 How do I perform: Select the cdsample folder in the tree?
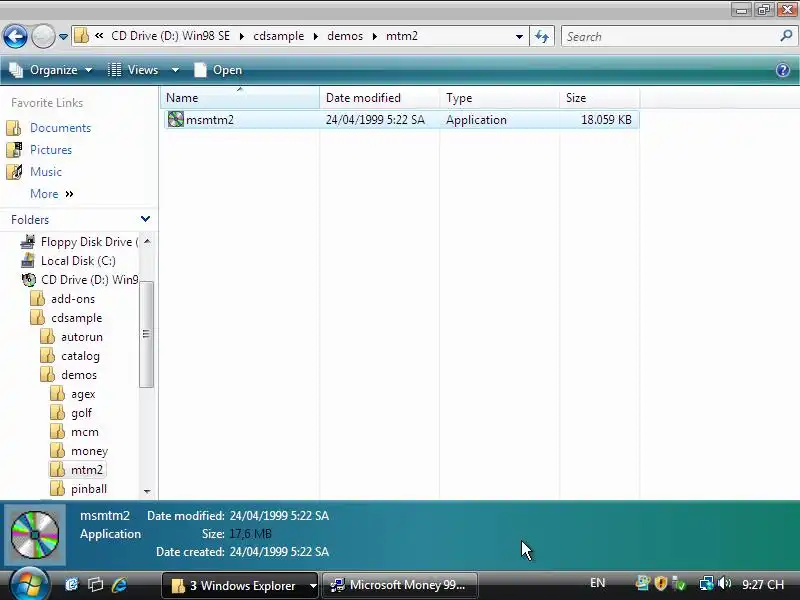[77, 318]
